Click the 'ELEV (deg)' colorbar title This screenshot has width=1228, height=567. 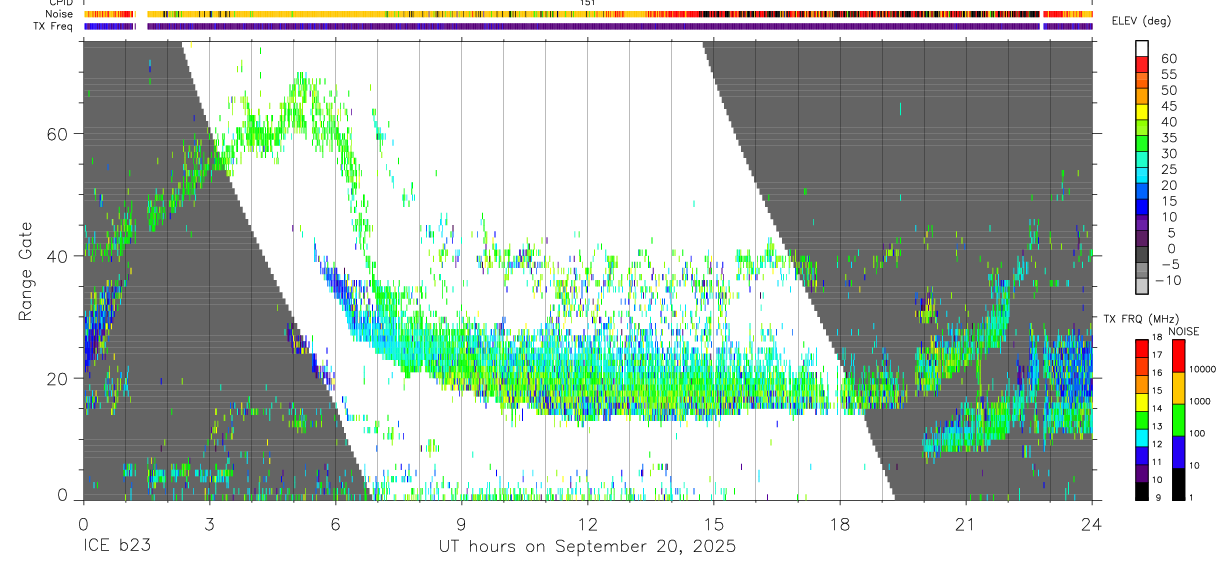coord(1141,21)
